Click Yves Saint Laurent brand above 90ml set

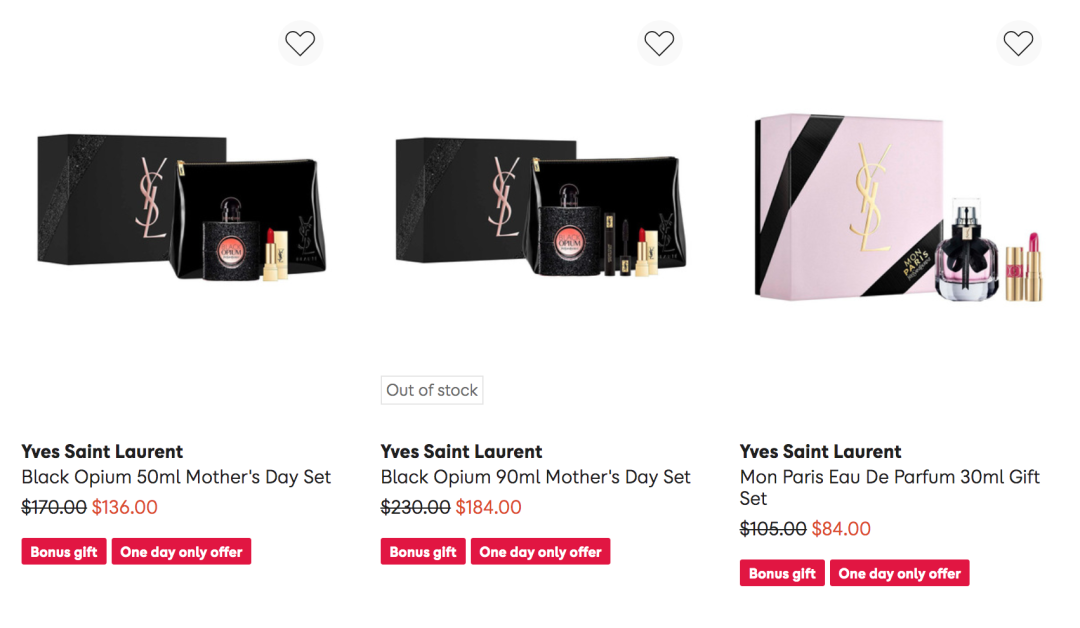pyautogui.click(x=461, y=452)
